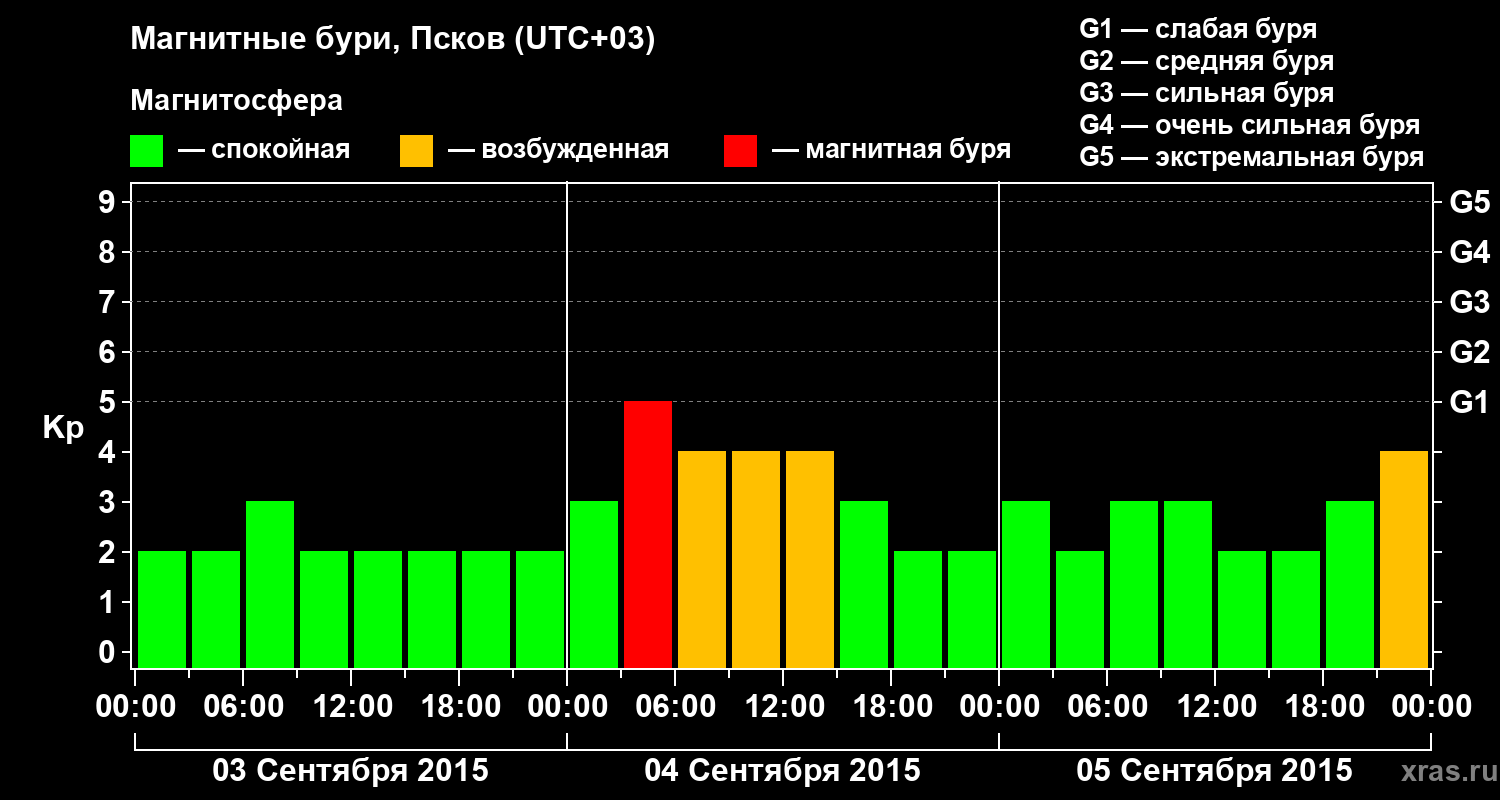Click '18:00' time label under 05 September

click(x=1323, y=707)
